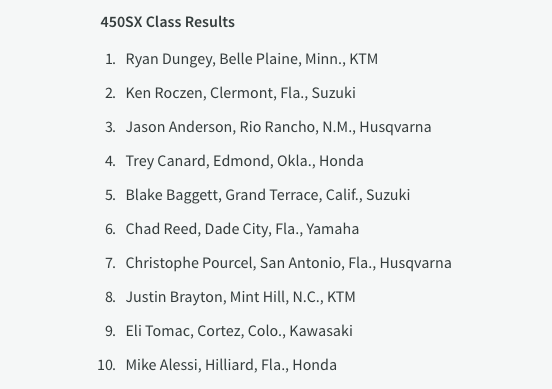Select the Eli Tomac, Cortez entry
Image resolution: width=552 pixels, height=389 pixels.
point(239,331)
